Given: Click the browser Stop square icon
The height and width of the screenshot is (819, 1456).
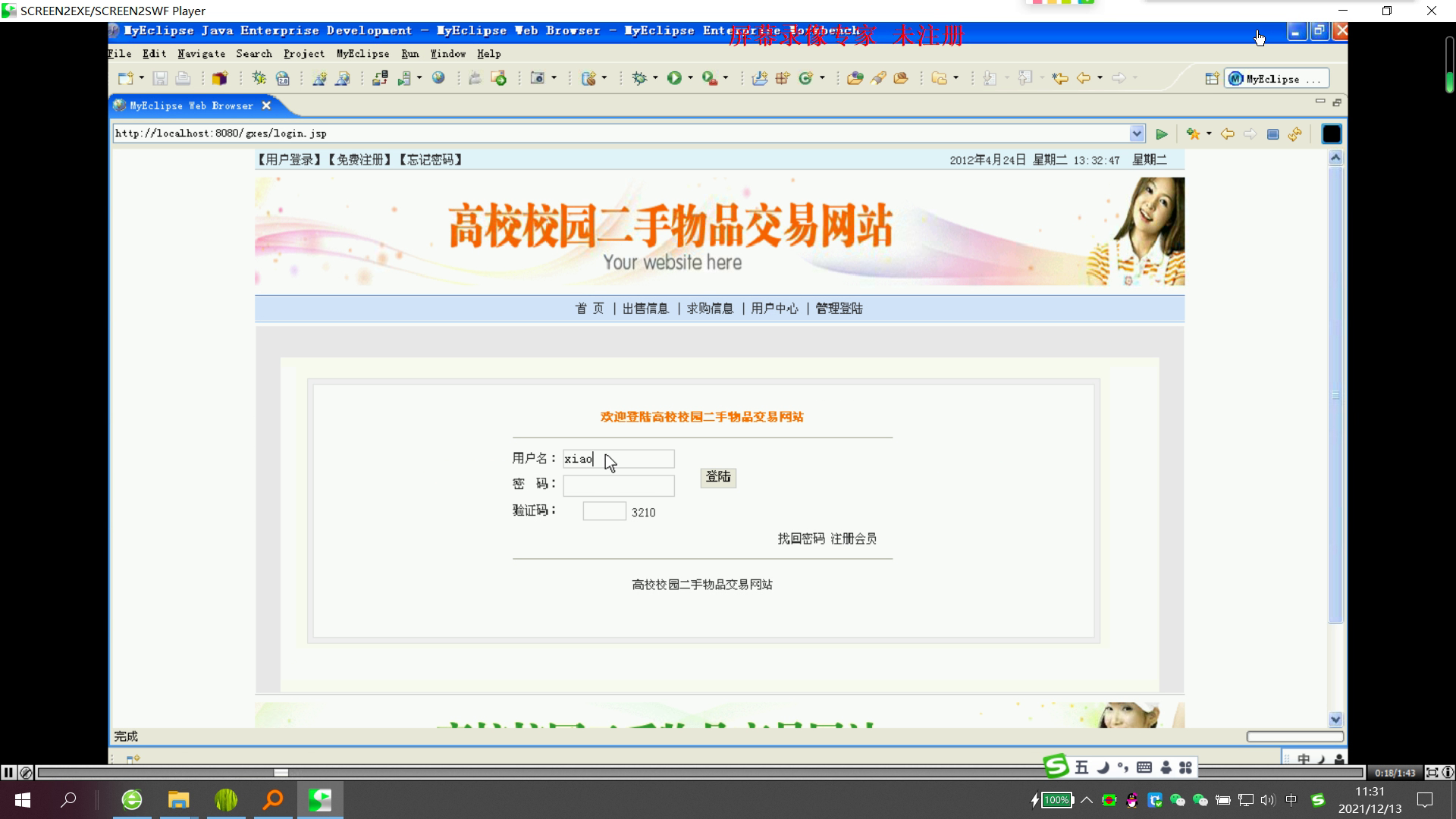Looking at the screenshot, I should 1273,134.
